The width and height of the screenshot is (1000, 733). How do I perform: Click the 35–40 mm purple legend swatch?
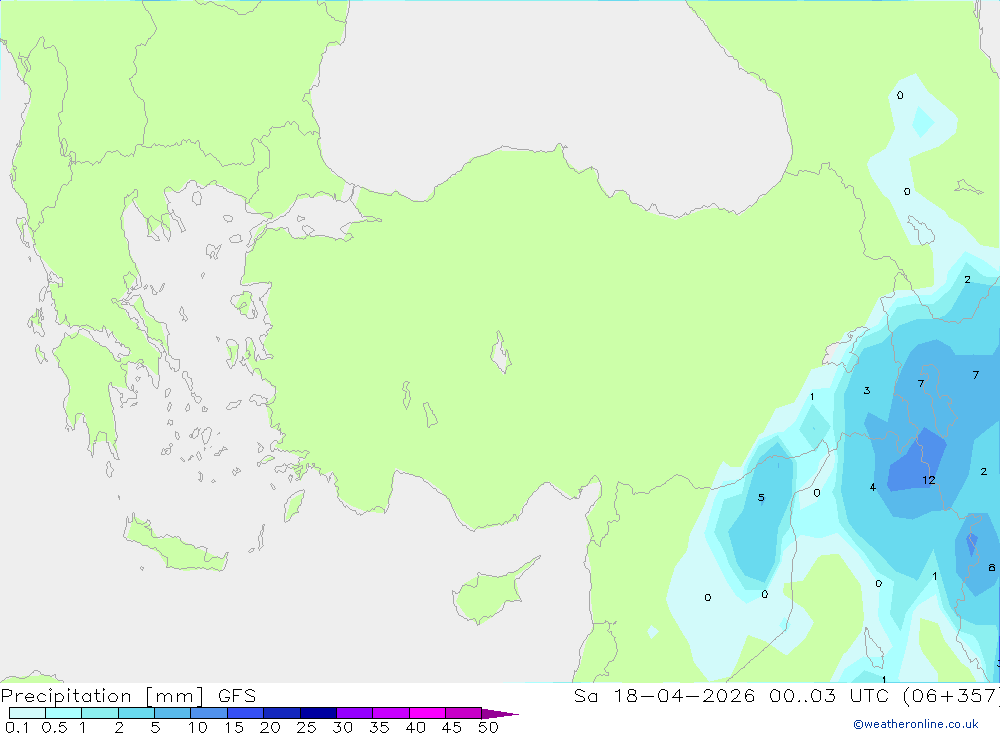(391, 713)
